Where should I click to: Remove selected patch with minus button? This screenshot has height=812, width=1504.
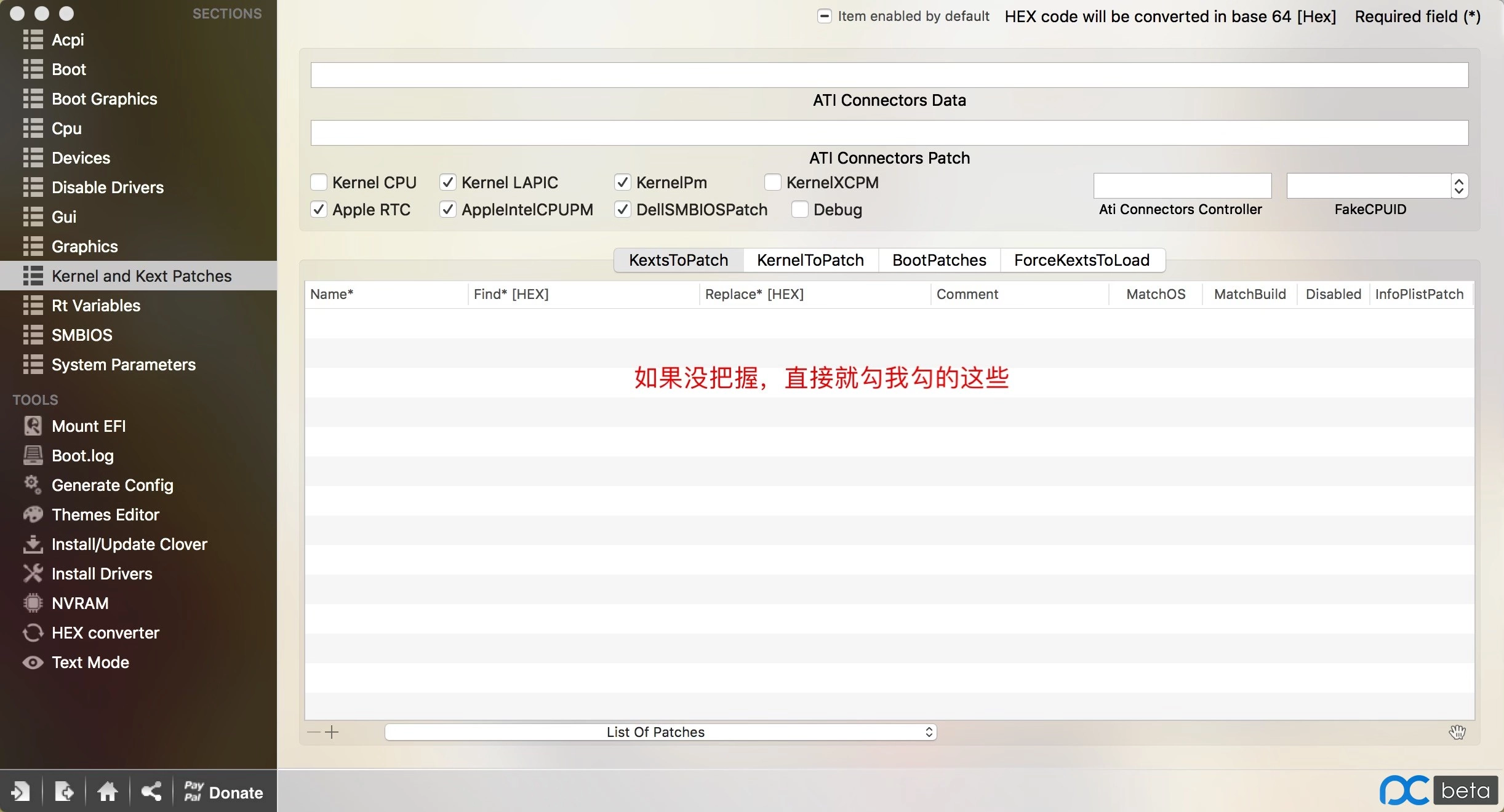(314, 732)
